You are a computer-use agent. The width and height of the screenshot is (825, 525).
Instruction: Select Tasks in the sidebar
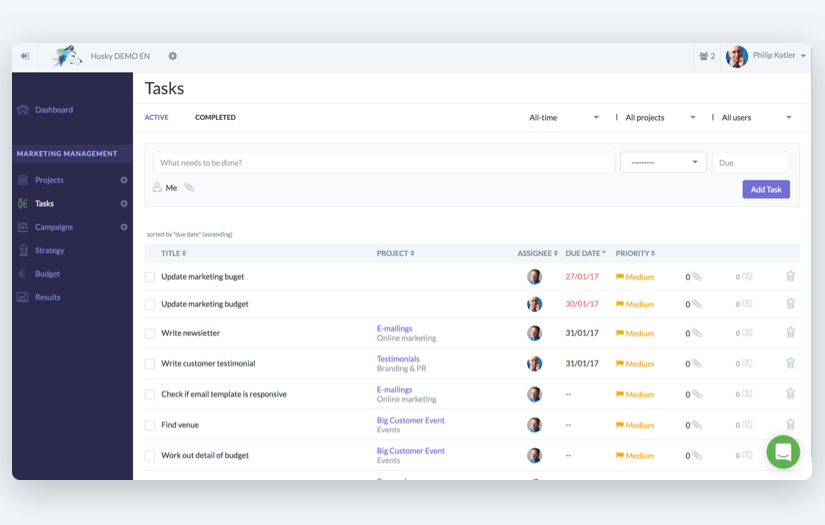pos(44,204)
